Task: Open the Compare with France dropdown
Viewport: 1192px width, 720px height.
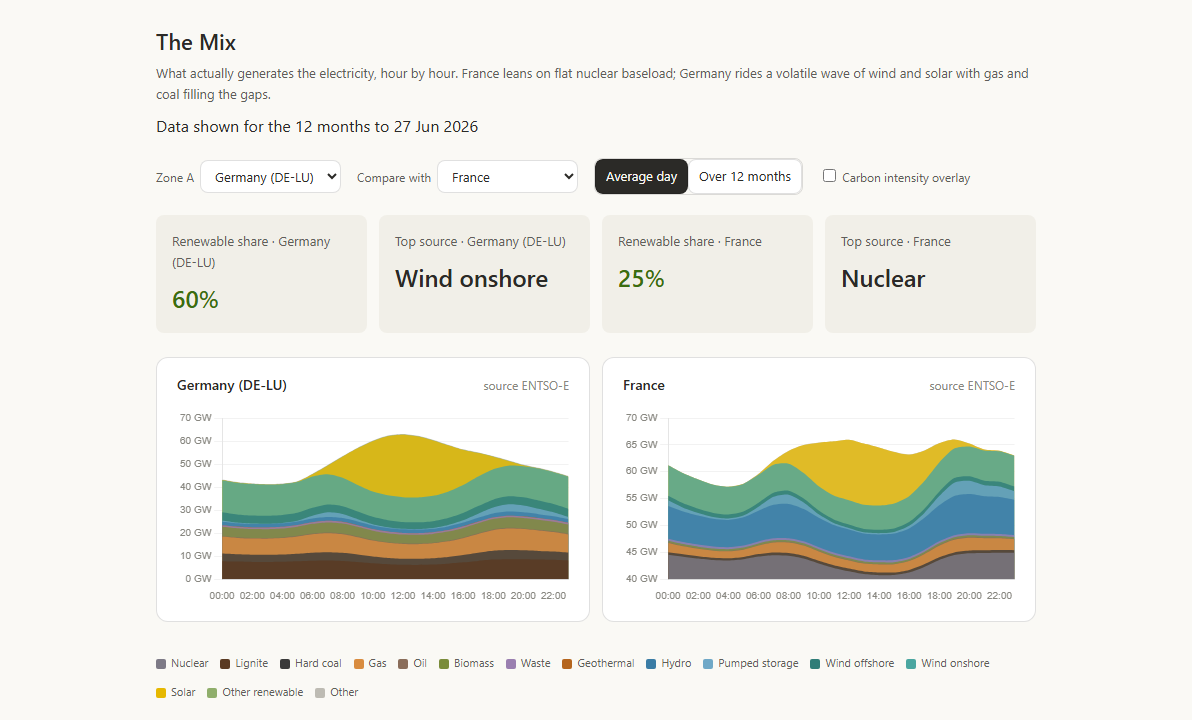Action: click(x=508, y=176)
